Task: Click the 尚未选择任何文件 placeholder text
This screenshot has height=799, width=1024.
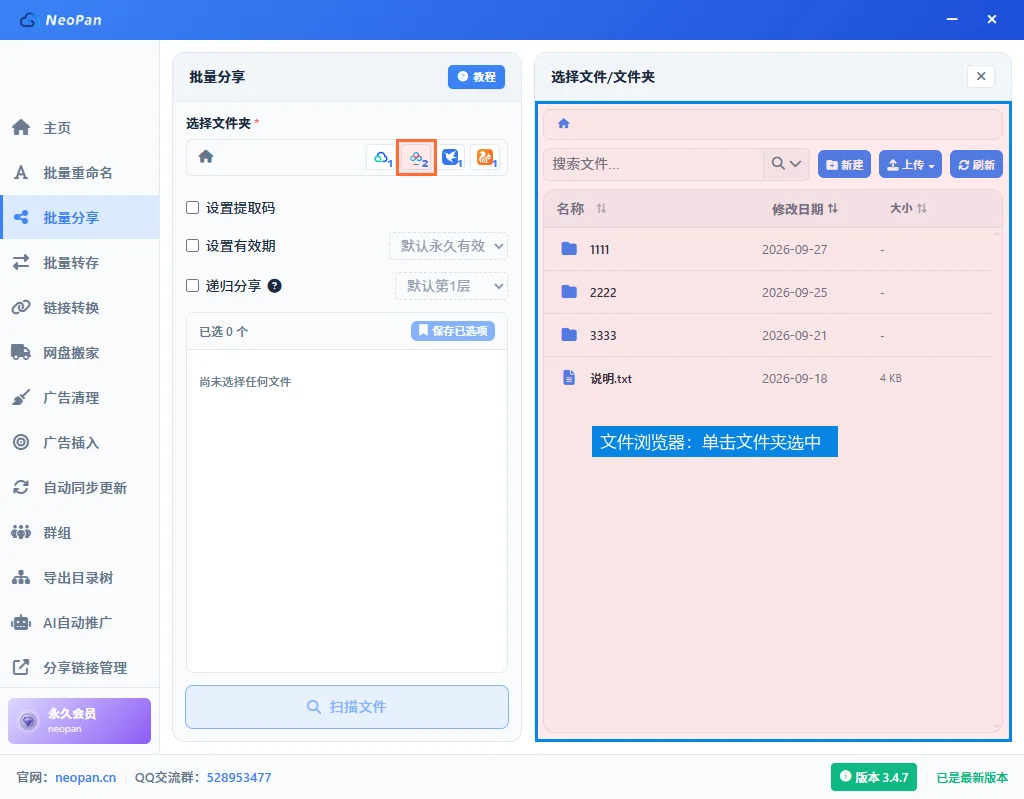Action: pos(245,382)
